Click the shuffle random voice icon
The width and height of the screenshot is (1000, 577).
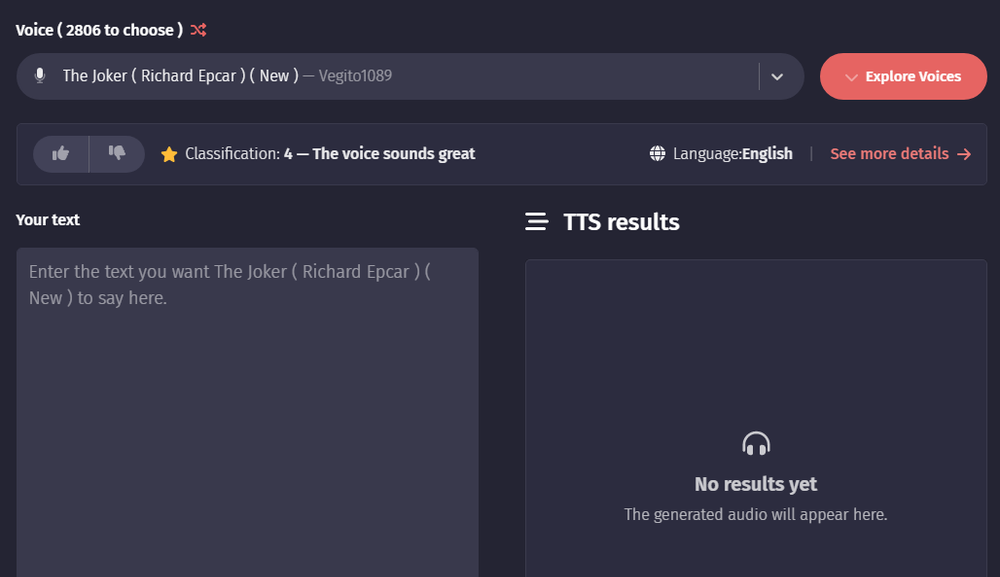tap(198, 30)
